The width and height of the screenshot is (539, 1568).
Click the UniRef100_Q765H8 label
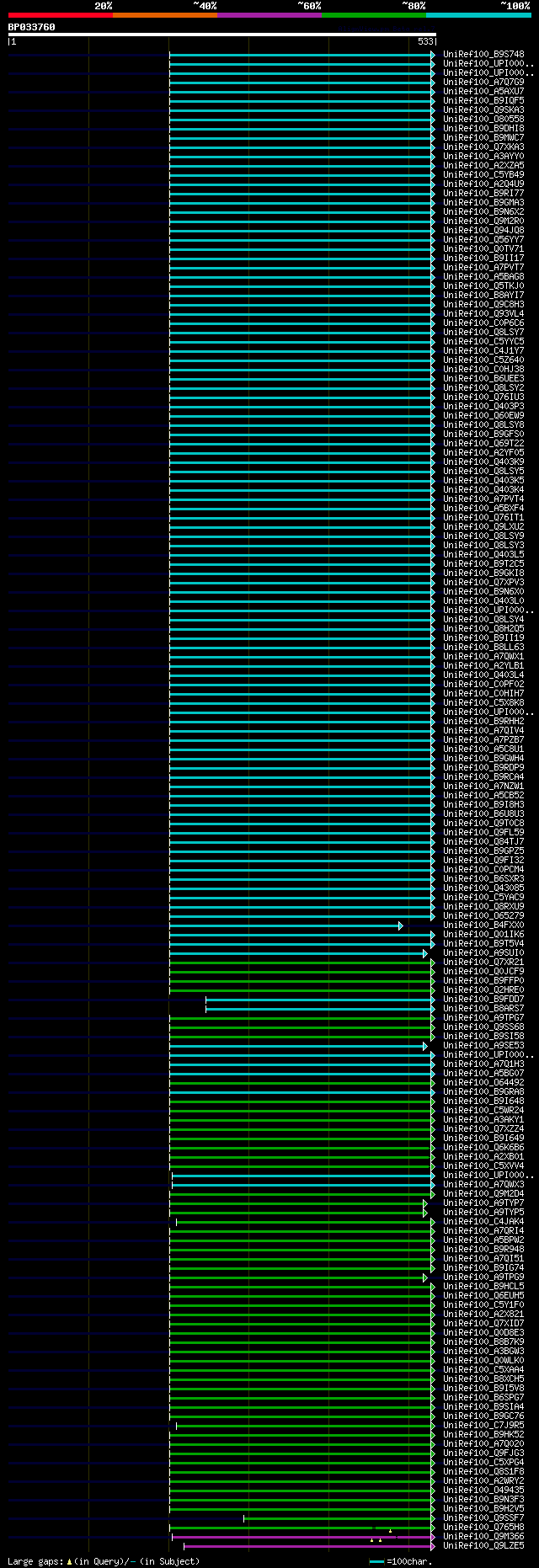click(483, 1528)
